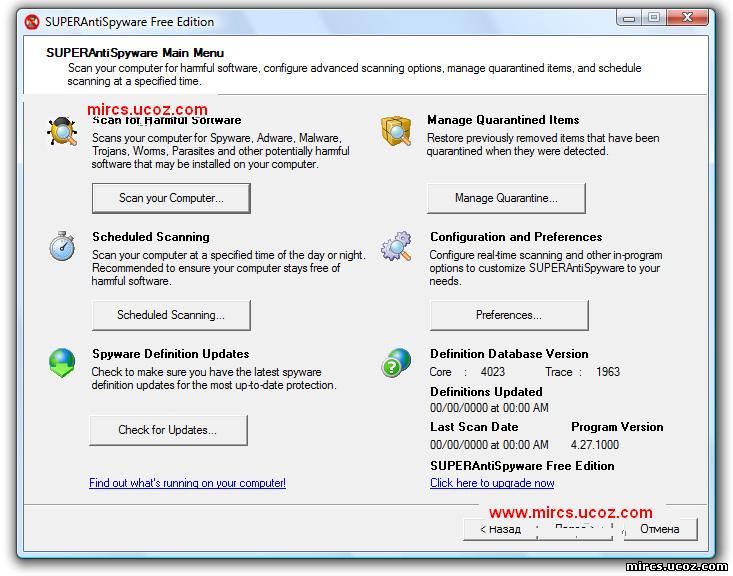This screenshot has height=576, width=733.
Task: Follow 'Find out what's running' link
Action: tap(187, 483)
